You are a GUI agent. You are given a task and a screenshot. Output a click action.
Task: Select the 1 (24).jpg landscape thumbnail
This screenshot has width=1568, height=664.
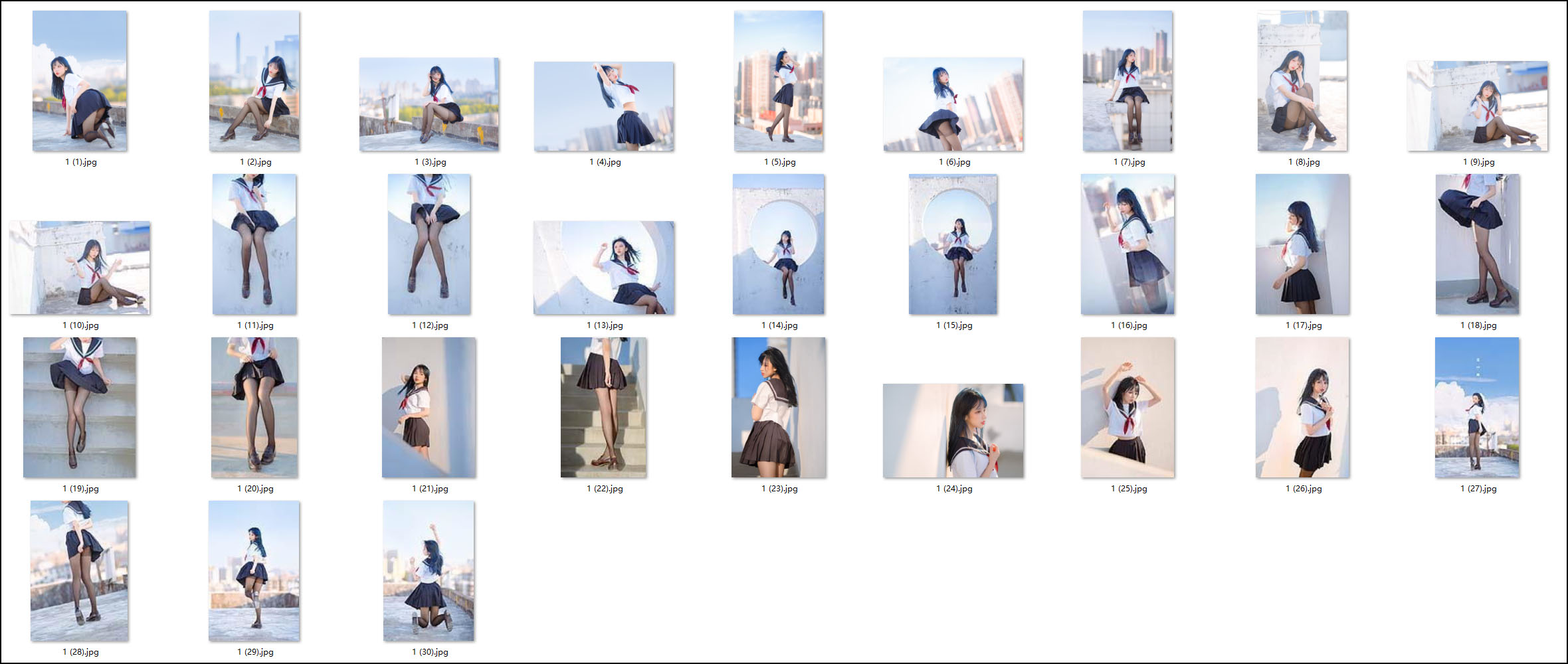coord(953,431)
